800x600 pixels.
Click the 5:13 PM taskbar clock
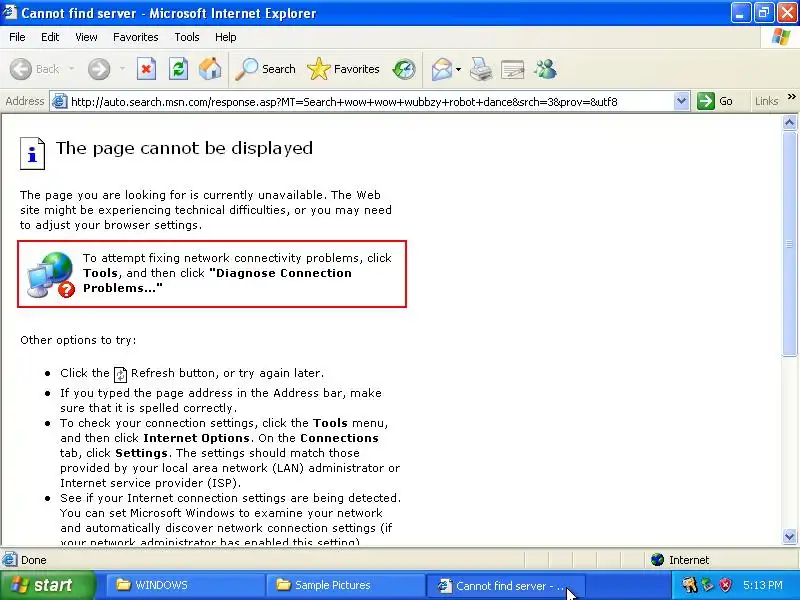coord(763,585)
